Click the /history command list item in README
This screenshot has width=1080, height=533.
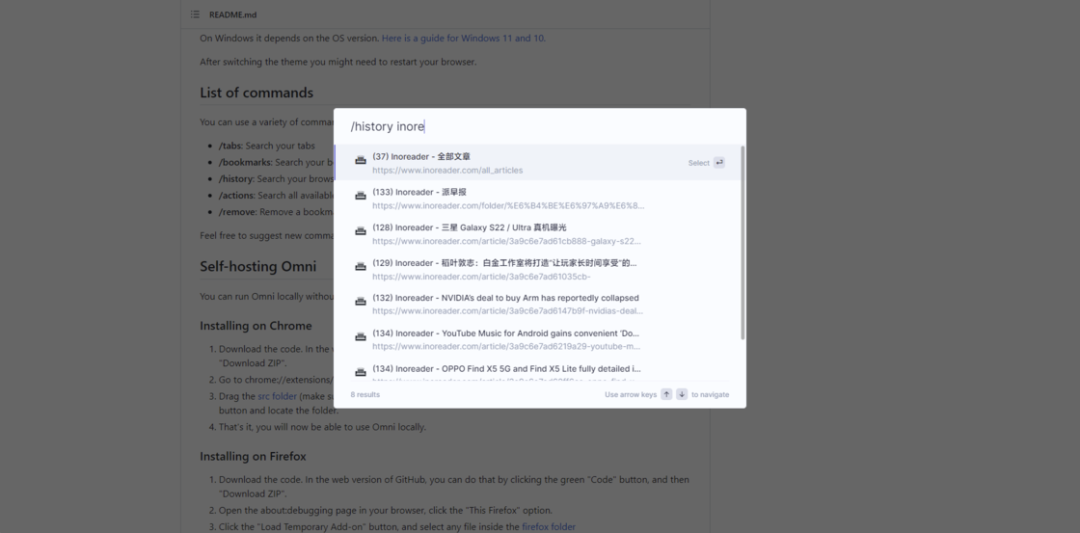276,179
